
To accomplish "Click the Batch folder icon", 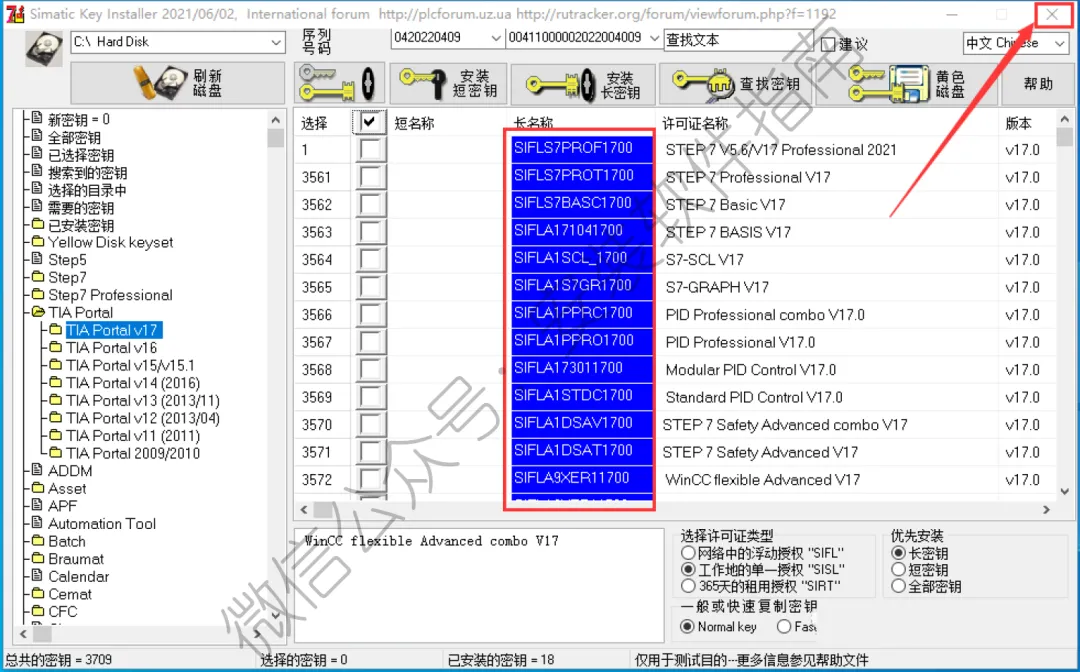I will point(38,541).
